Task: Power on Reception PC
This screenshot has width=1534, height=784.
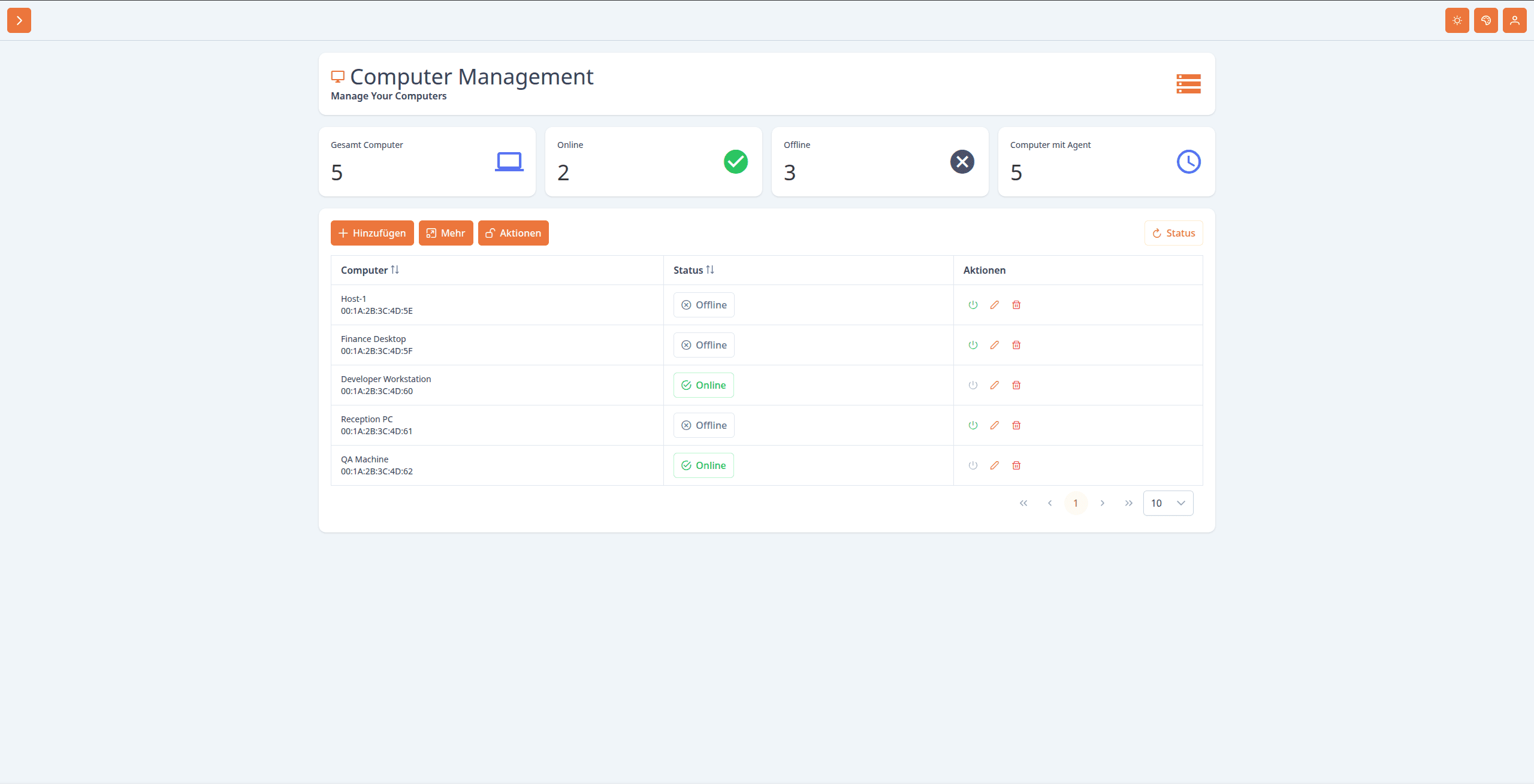Action: (x=973, y=425)
